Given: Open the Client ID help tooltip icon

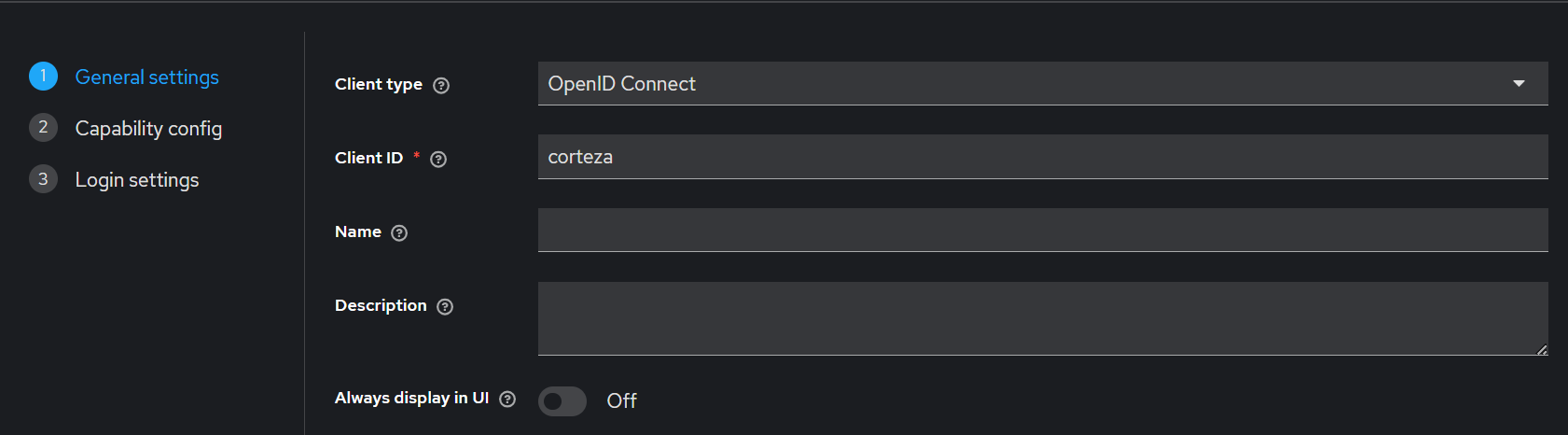Looking at the screenshot, I should (x=438, y=159).
